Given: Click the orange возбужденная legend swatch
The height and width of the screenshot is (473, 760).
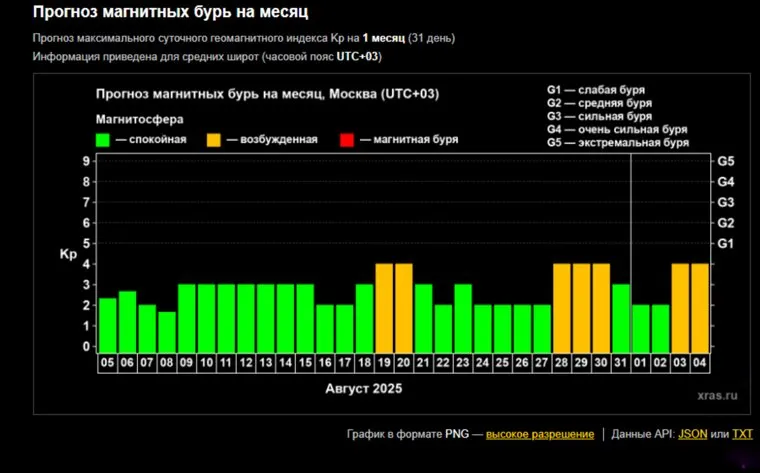Looking at the screenshot, I should click(214, 139).
